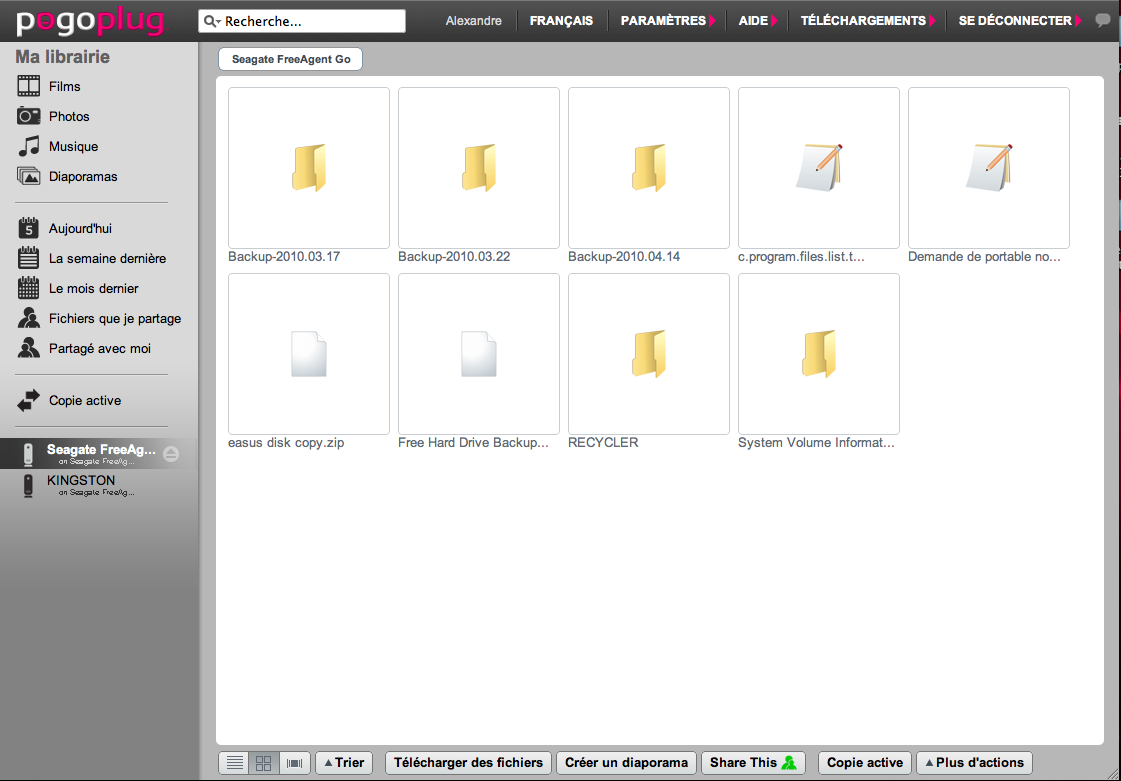This screenshot has height=781, width=1121.
Task: Click the Backup-2010.03.17 file name
Action: click(284, 257)
